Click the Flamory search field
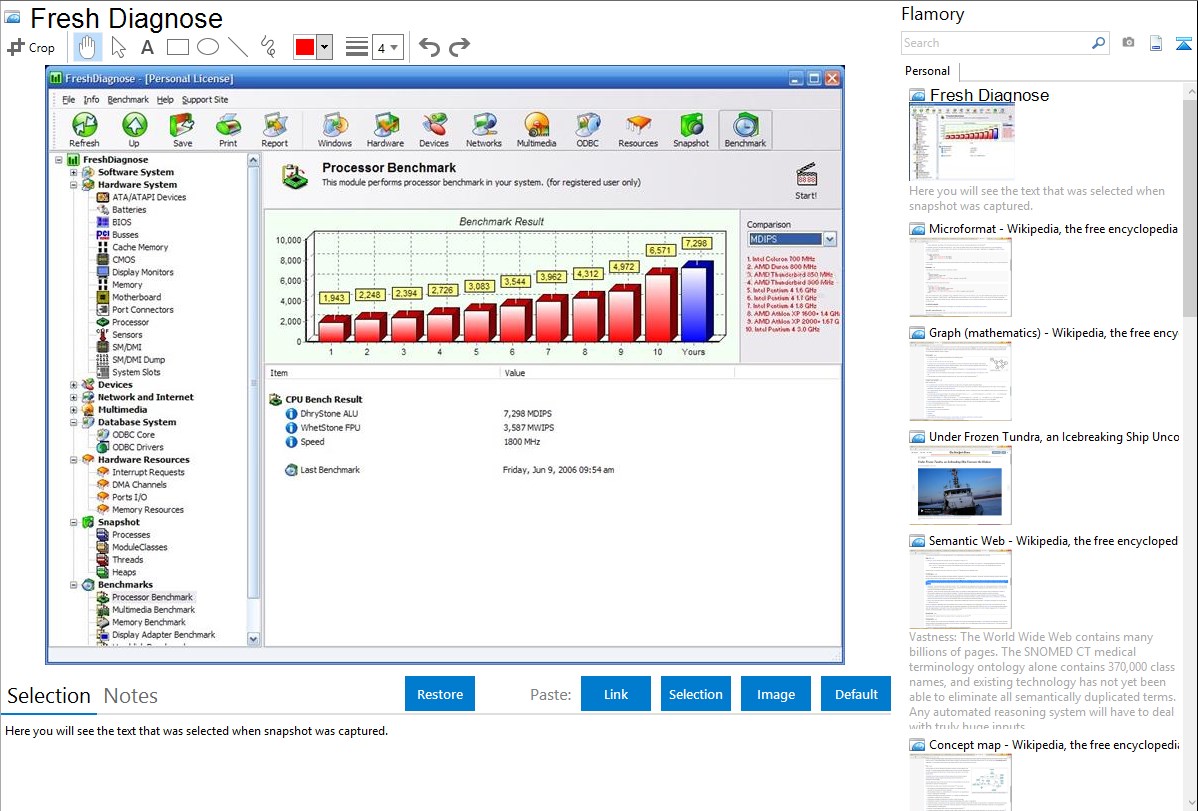Screen dimensions: 1198x811 [x=996, y=43]
